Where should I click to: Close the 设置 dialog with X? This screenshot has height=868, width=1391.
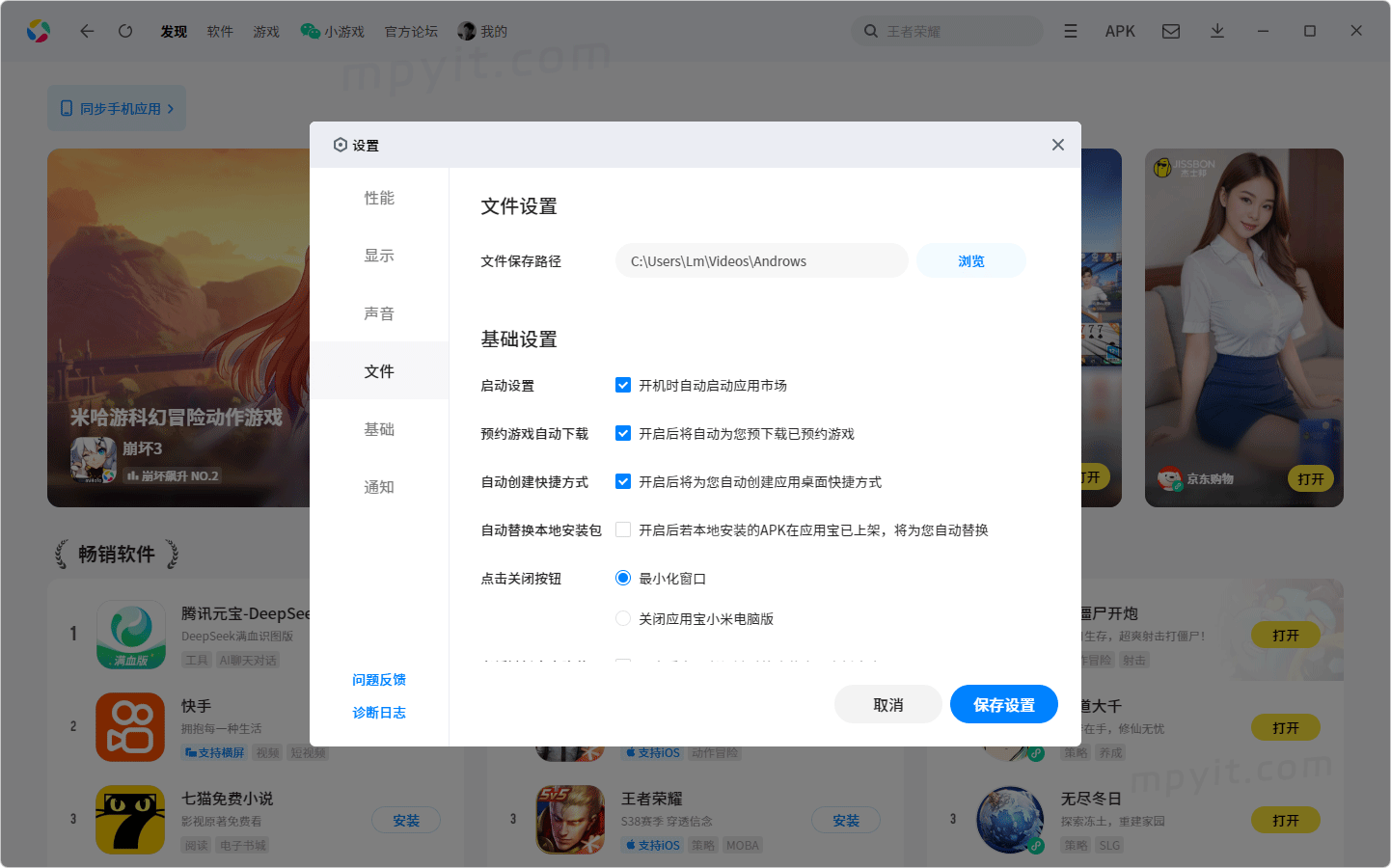pyautogui.click(x=1058, y=145)
